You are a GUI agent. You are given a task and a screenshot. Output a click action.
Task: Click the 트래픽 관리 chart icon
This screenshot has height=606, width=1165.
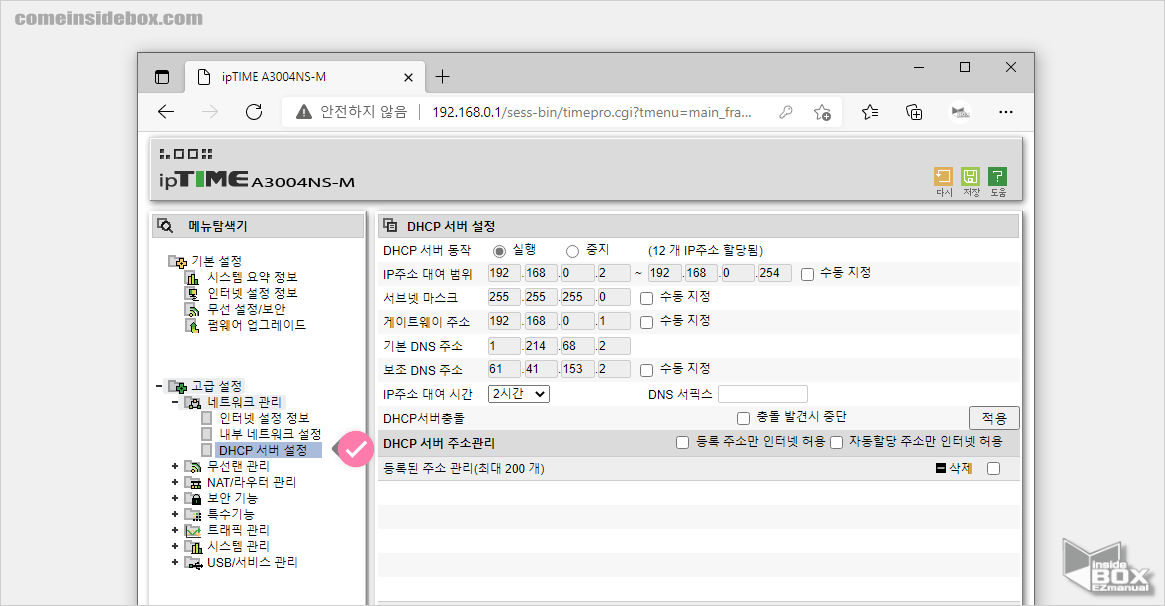click(x=193, y=530)
